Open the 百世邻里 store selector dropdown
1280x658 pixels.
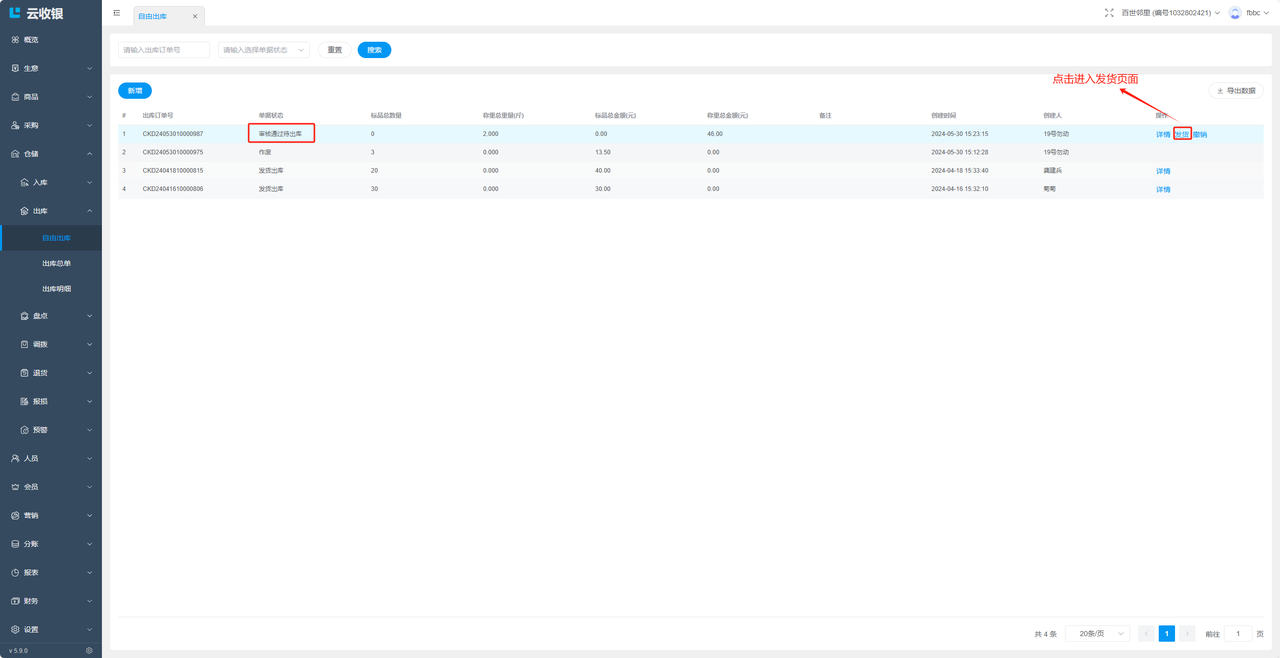coord(1170,13)
